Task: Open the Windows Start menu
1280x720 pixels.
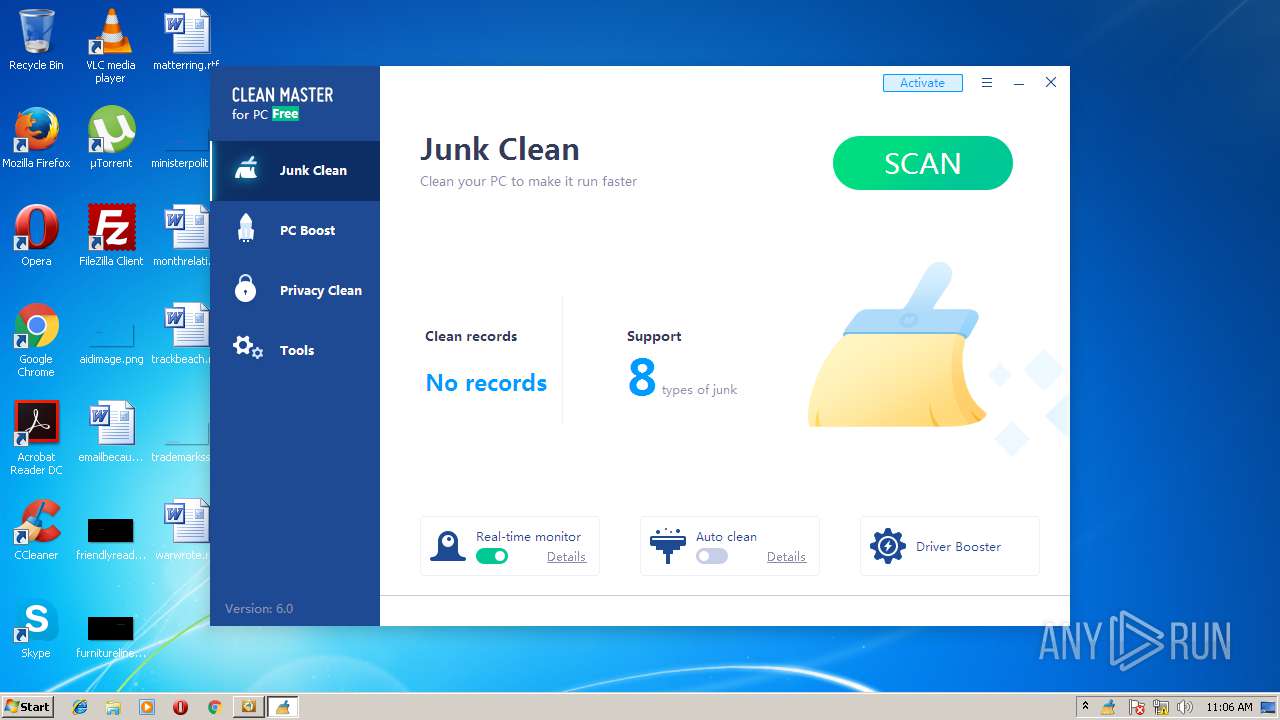Action: (x=27, y=706)
